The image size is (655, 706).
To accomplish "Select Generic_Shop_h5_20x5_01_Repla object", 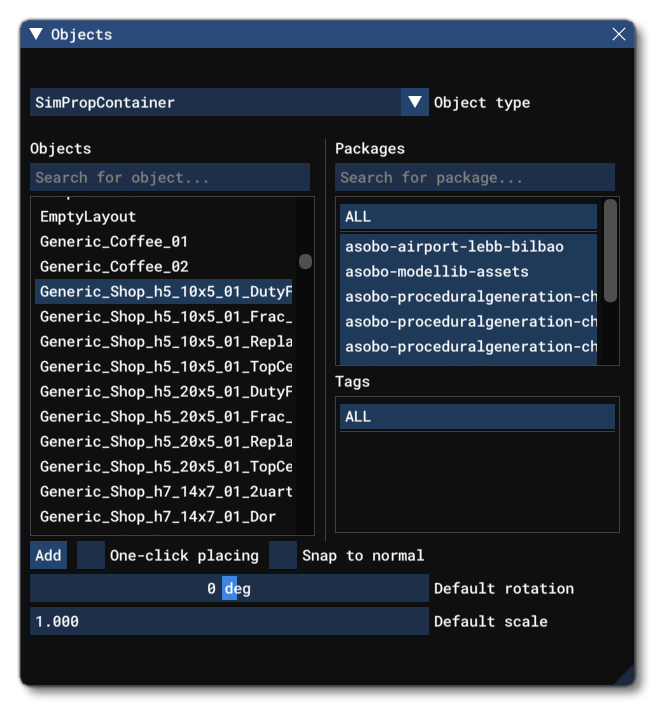I will click(x=163, y=442).
